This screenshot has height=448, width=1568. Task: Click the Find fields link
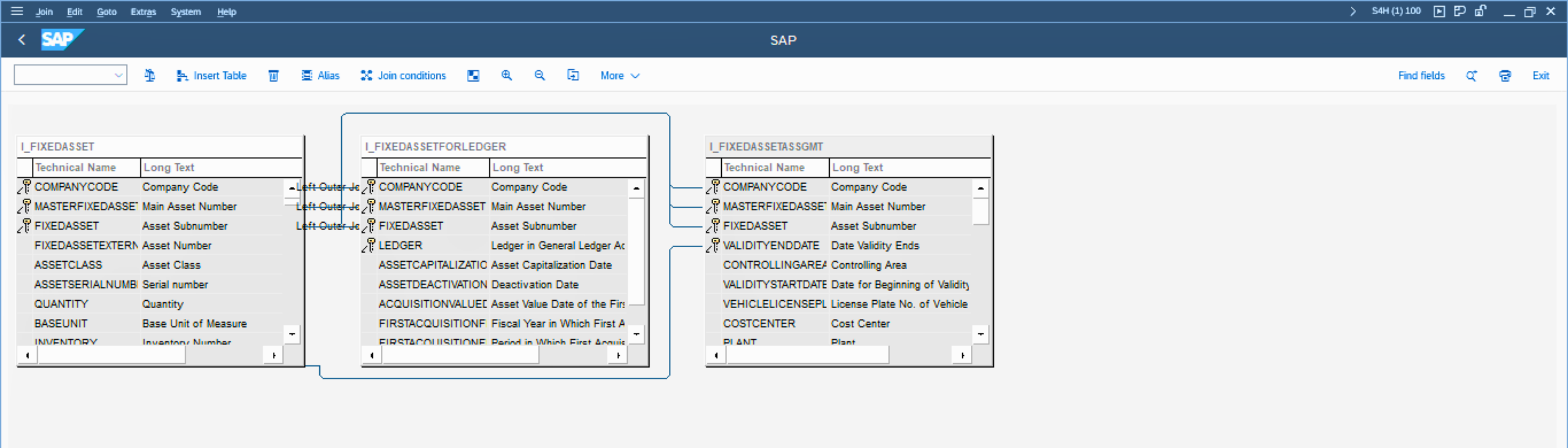tap(1421, 75)
